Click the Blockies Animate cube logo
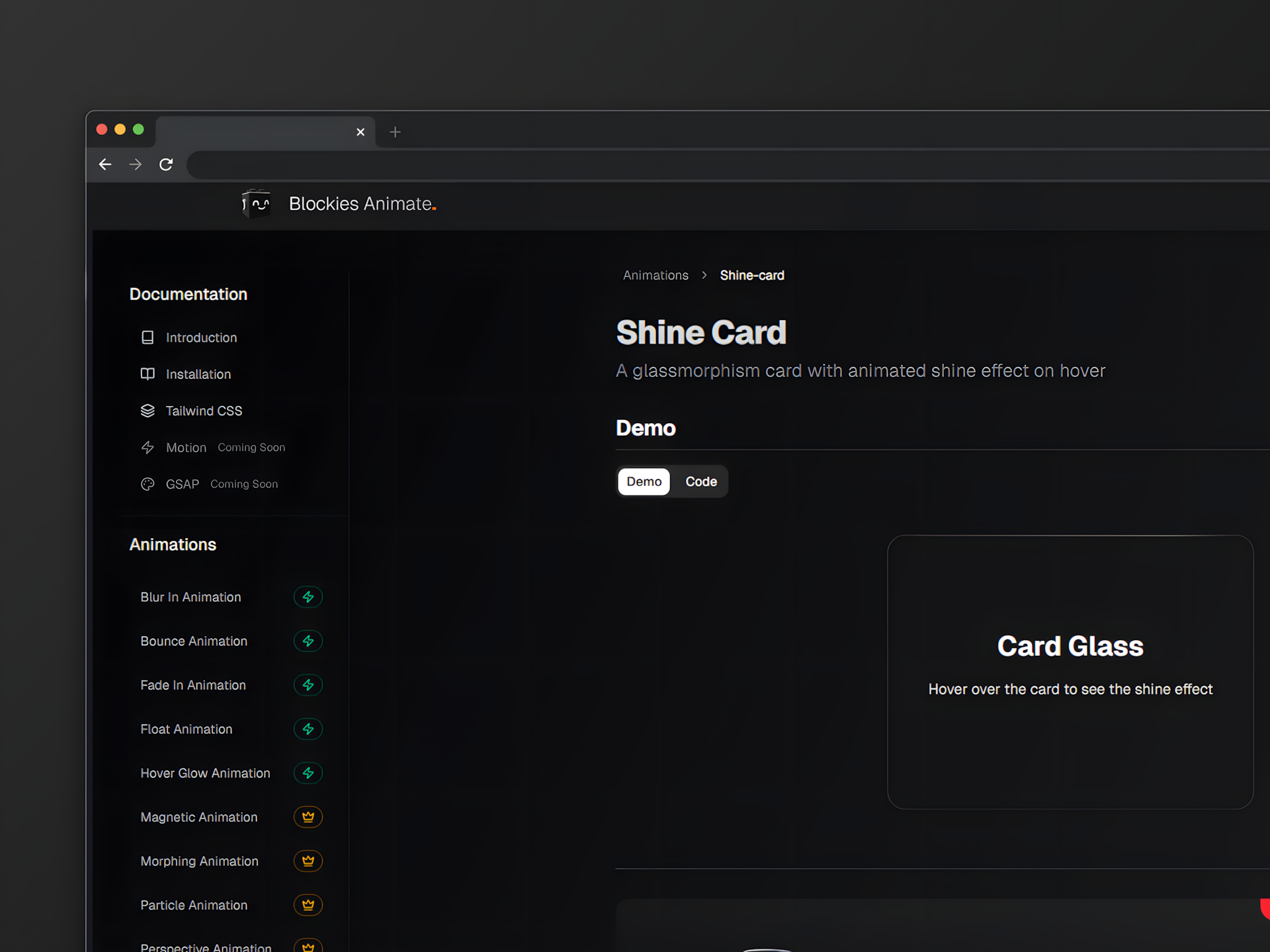 point(256,204)
